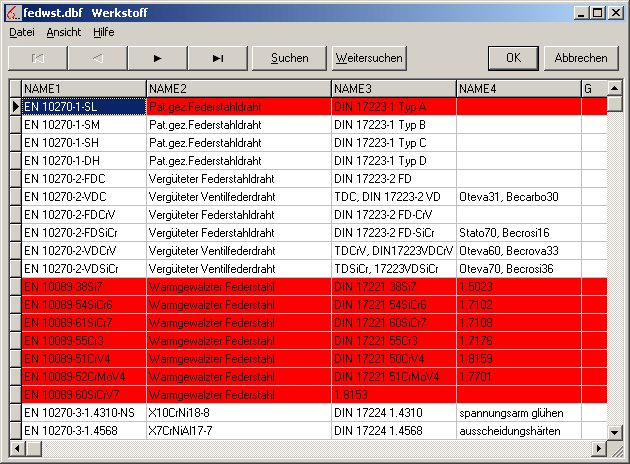Screen dimensions: 630x464
Task: Click the previous record arrow button
Action: [97, 58]
